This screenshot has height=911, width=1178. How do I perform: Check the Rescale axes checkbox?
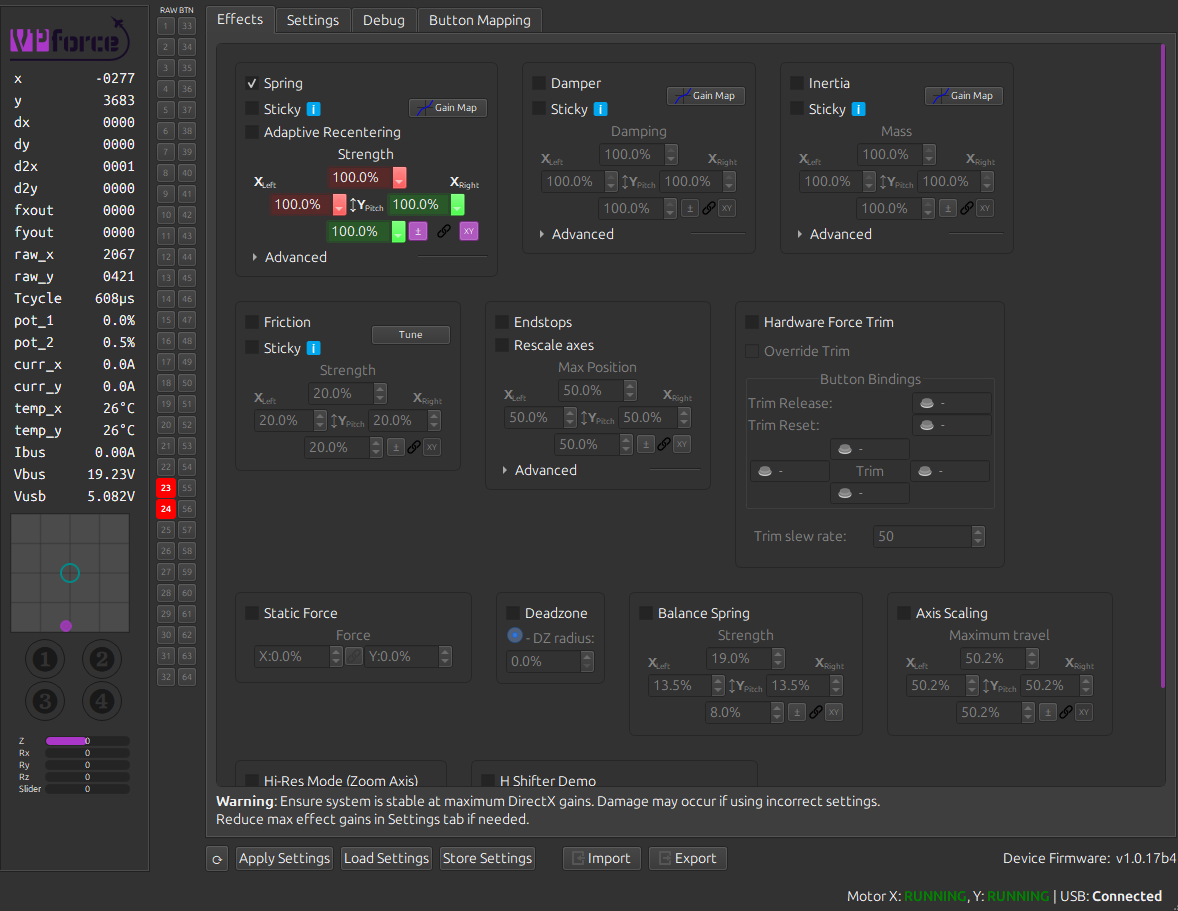(x=502, y=345)
